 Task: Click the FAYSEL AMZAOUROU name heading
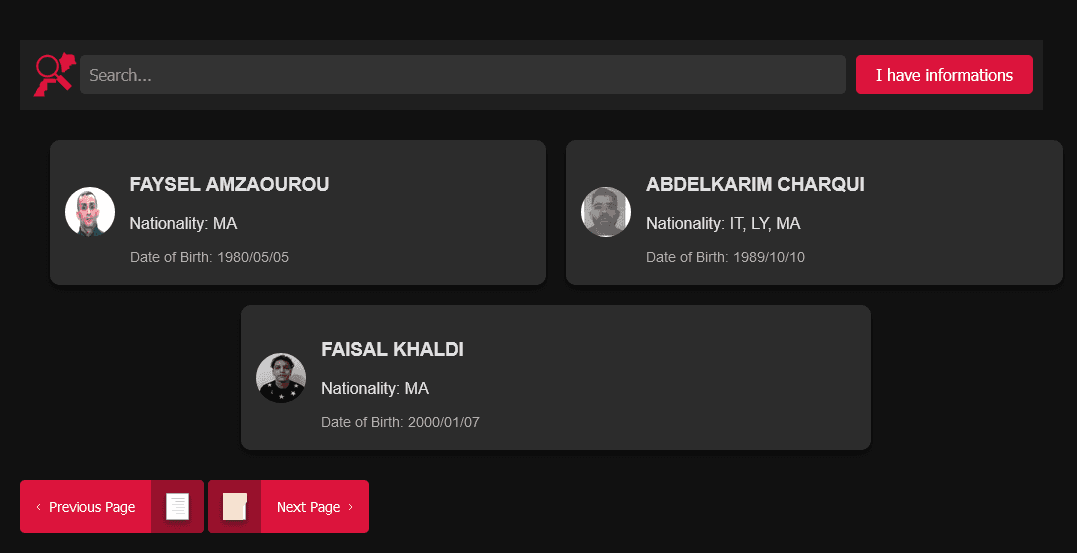tap(229, 184)
